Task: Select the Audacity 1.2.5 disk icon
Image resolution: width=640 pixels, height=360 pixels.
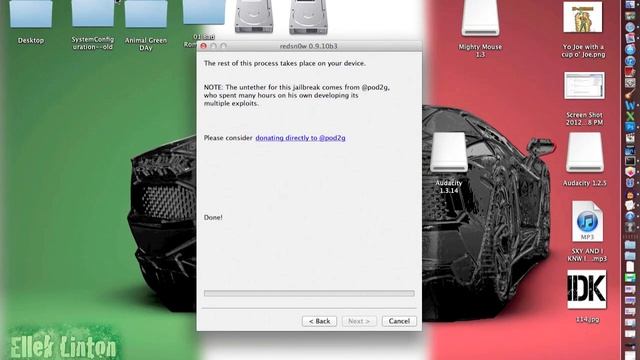Action: (x=584, y=152)
